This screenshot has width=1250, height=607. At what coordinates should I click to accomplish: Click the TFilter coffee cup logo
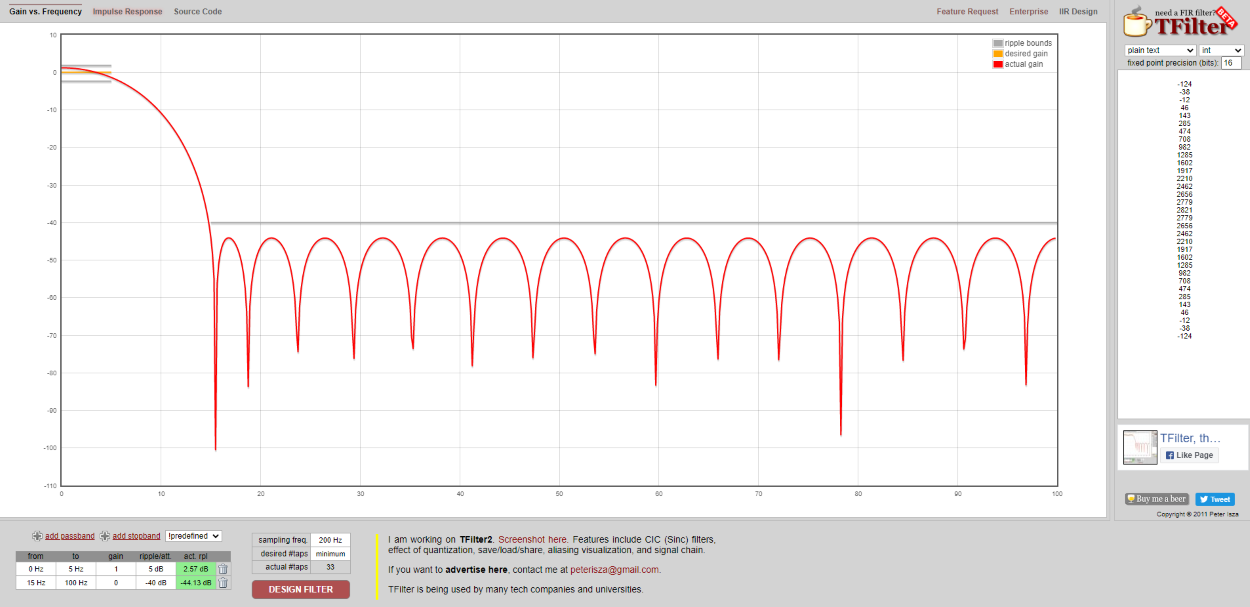tap(1134, 23)
